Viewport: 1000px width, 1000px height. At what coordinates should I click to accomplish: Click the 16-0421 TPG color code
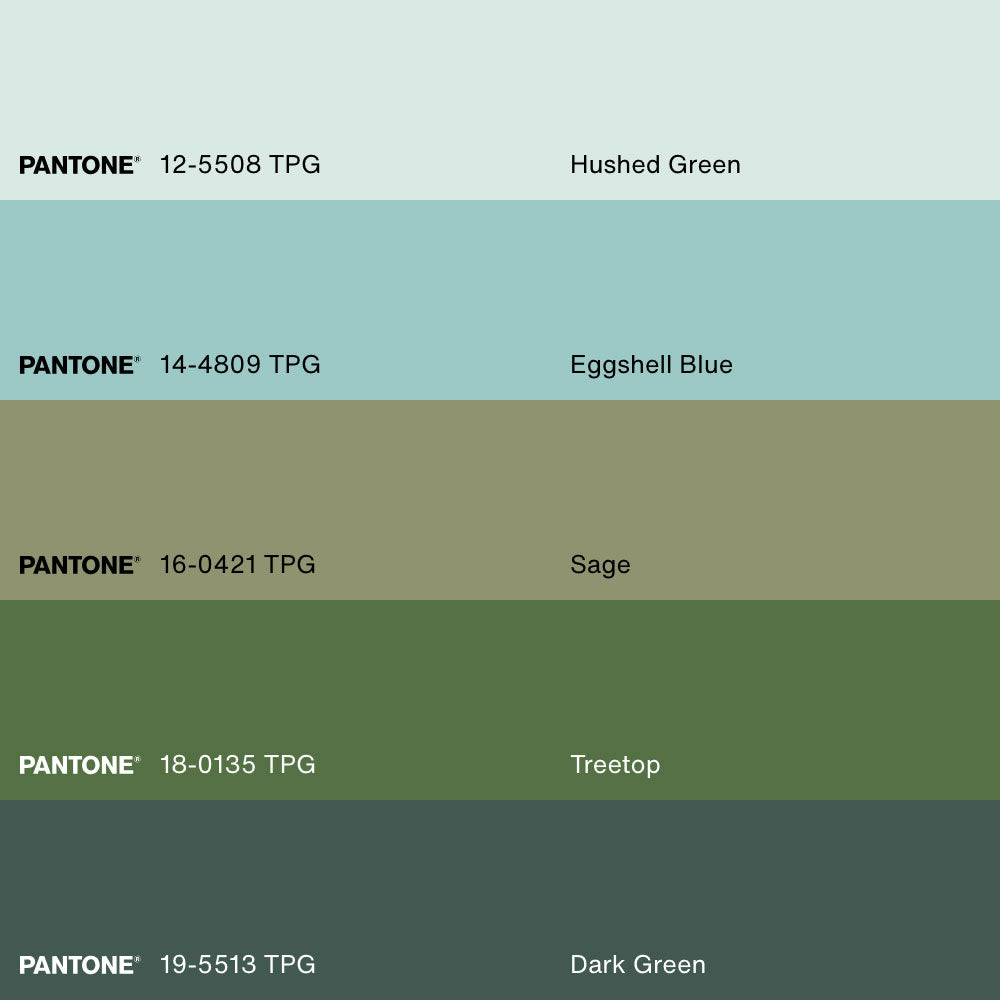(237, 565)
